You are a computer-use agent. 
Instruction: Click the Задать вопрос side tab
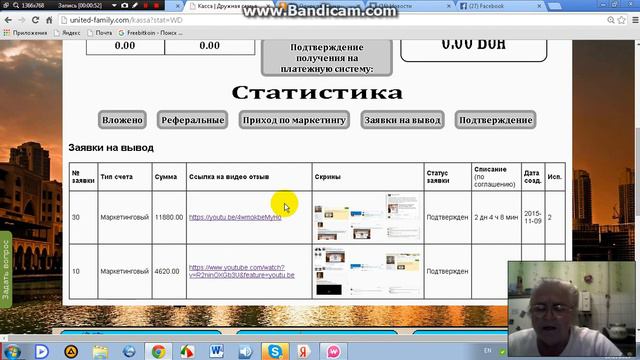(6, 270)
